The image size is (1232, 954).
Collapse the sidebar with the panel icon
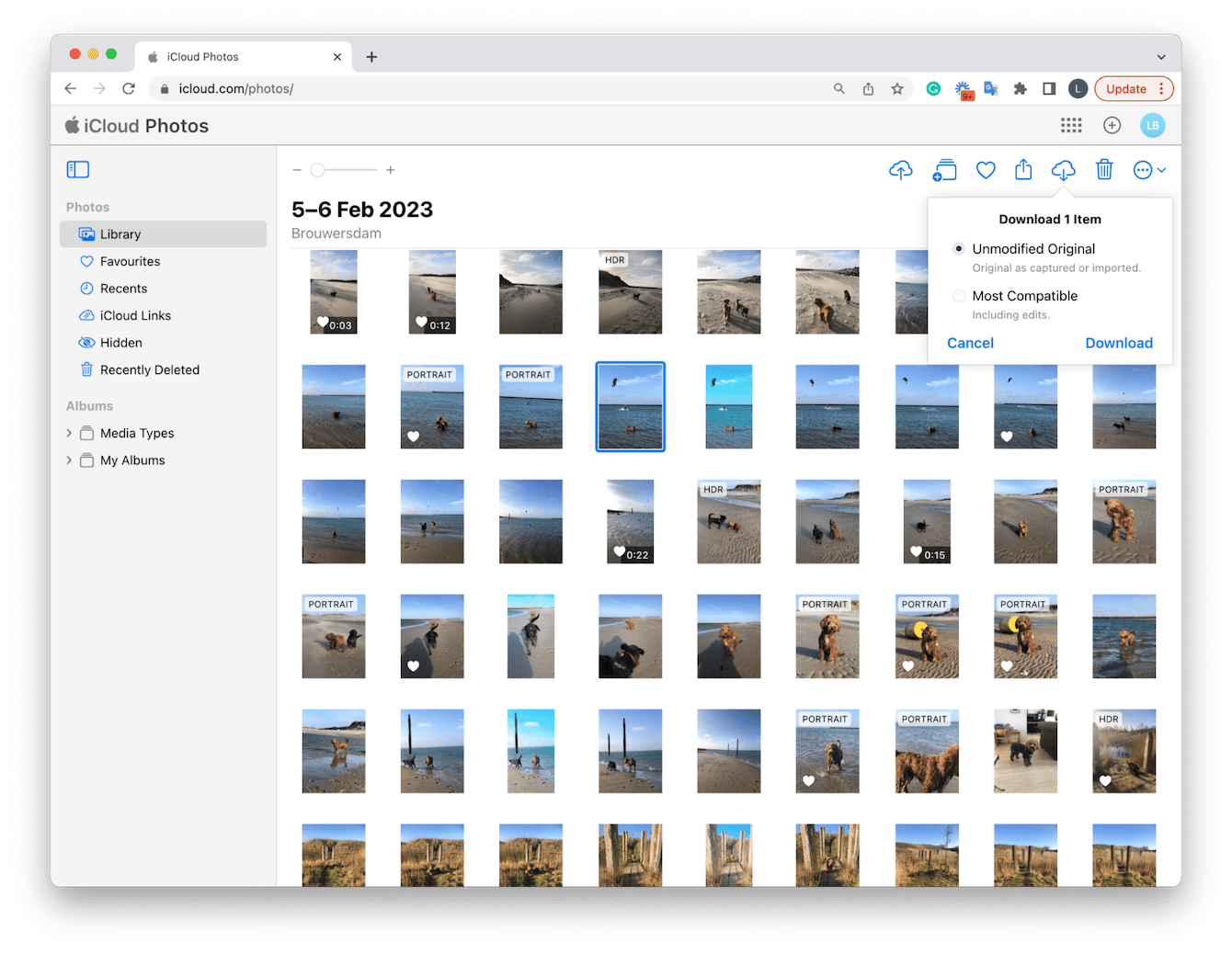pyautogui.click(x=78, y=169)
